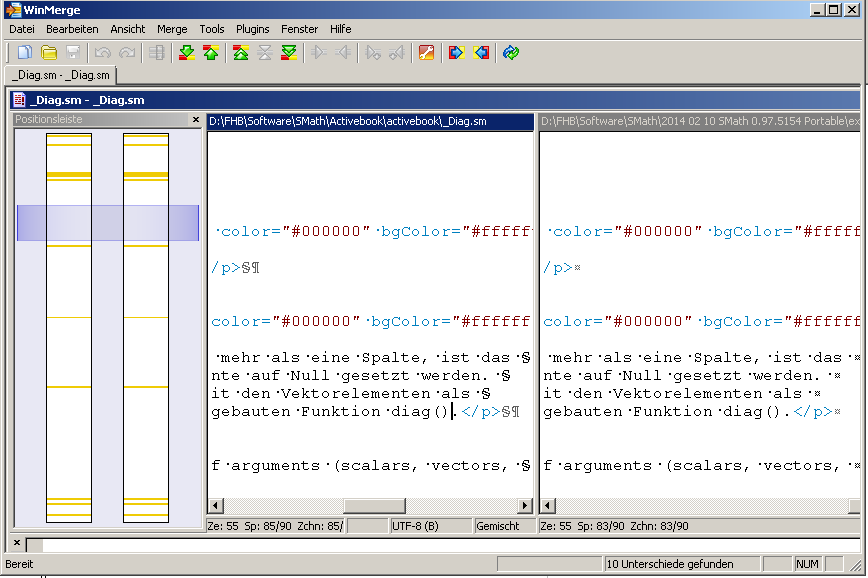Jump to next difference with down arrow icon

point(186,53)
